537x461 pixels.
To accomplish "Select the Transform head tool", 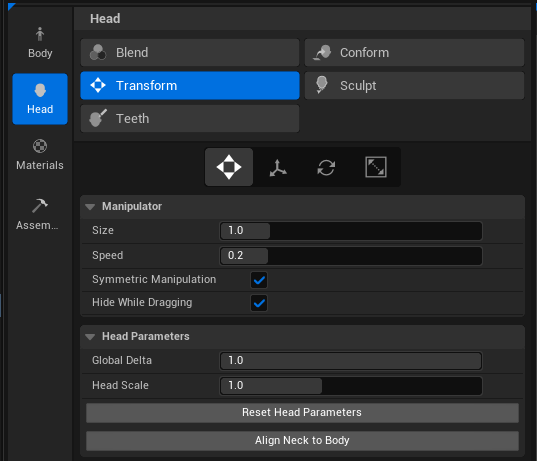I will tap(190, 86).
